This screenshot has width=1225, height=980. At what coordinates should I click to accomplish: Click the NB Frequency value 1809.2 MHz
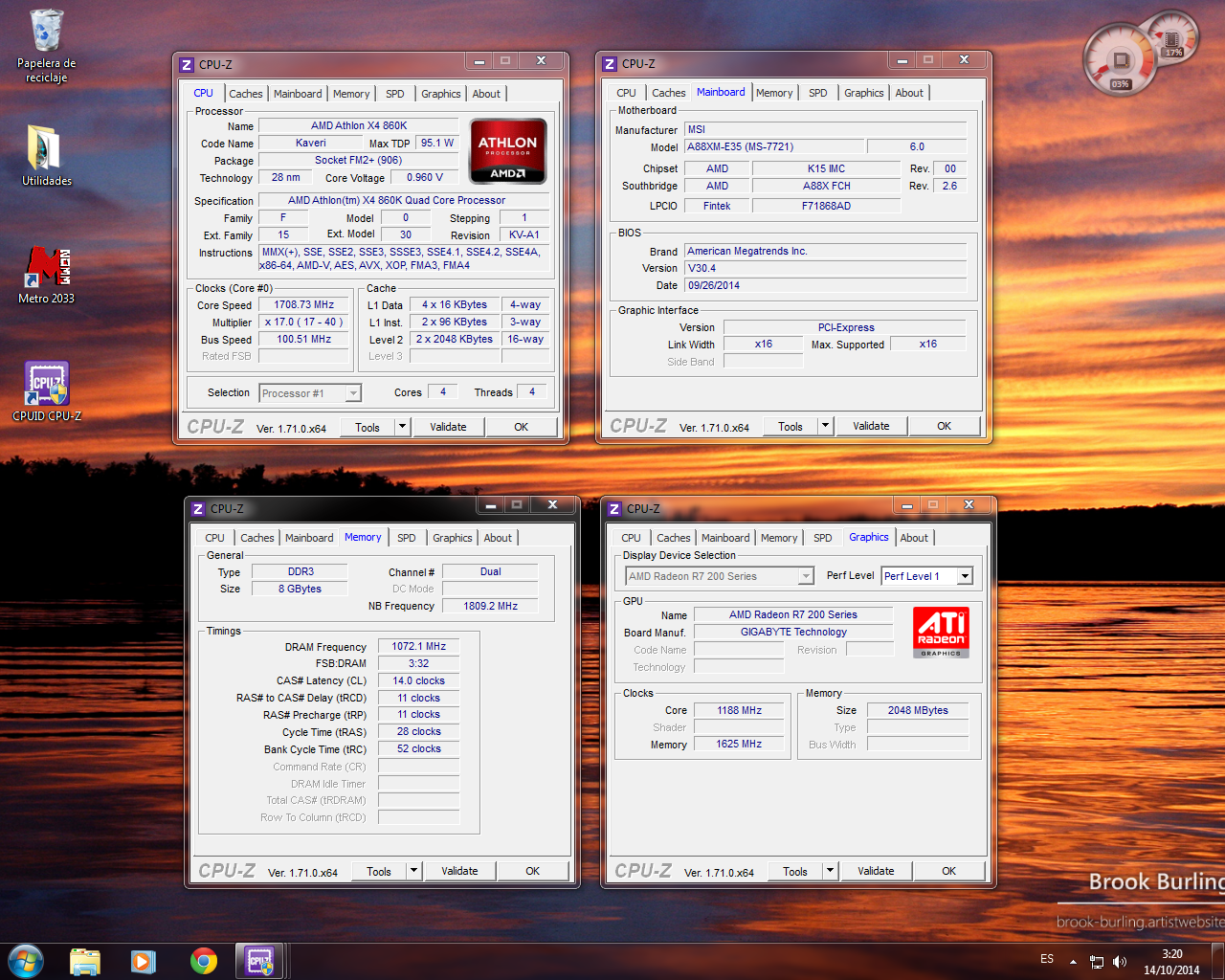[491, 606]
